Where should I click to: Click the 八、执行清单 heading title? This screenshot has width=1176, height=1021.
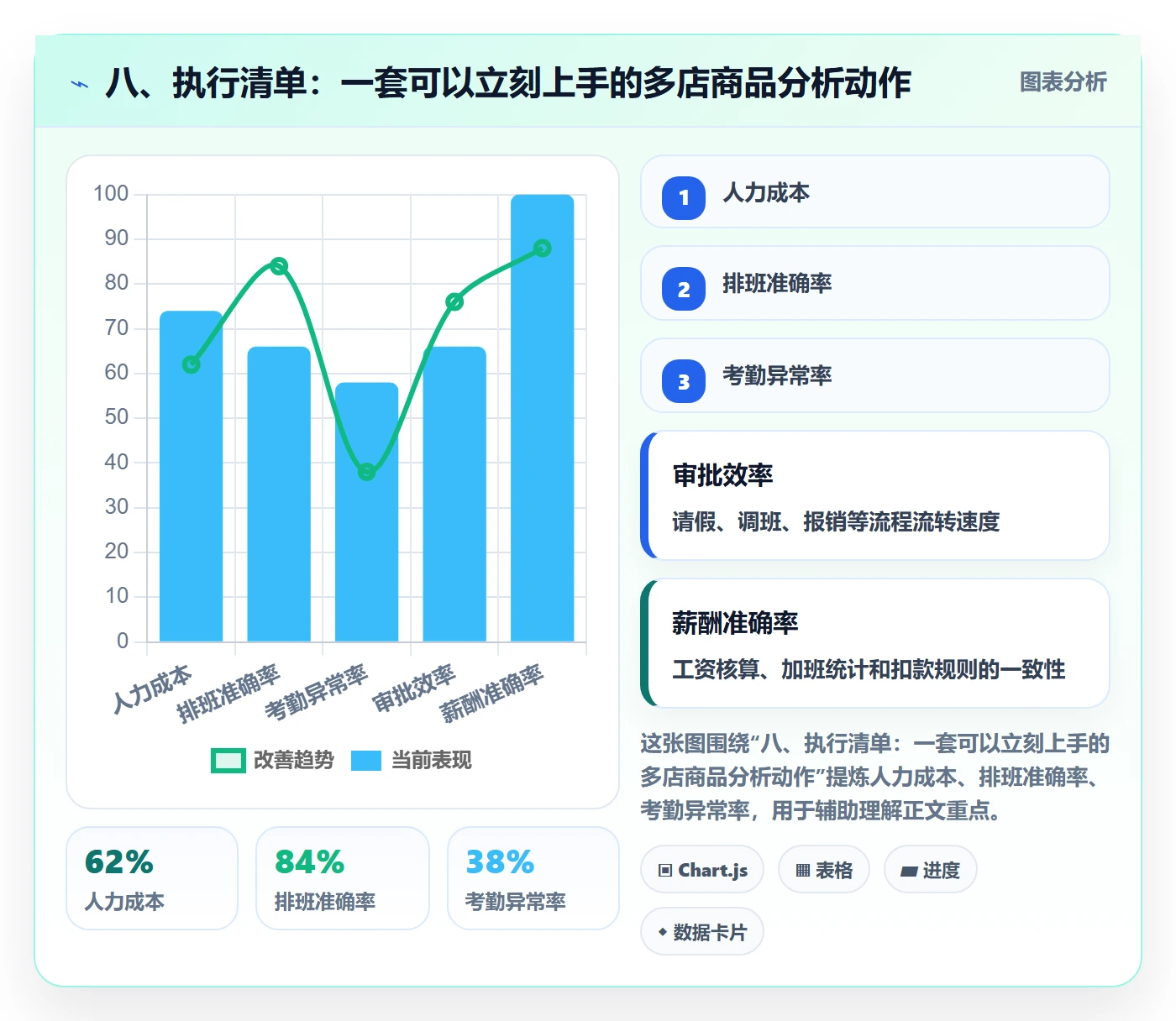coord(508,83)
